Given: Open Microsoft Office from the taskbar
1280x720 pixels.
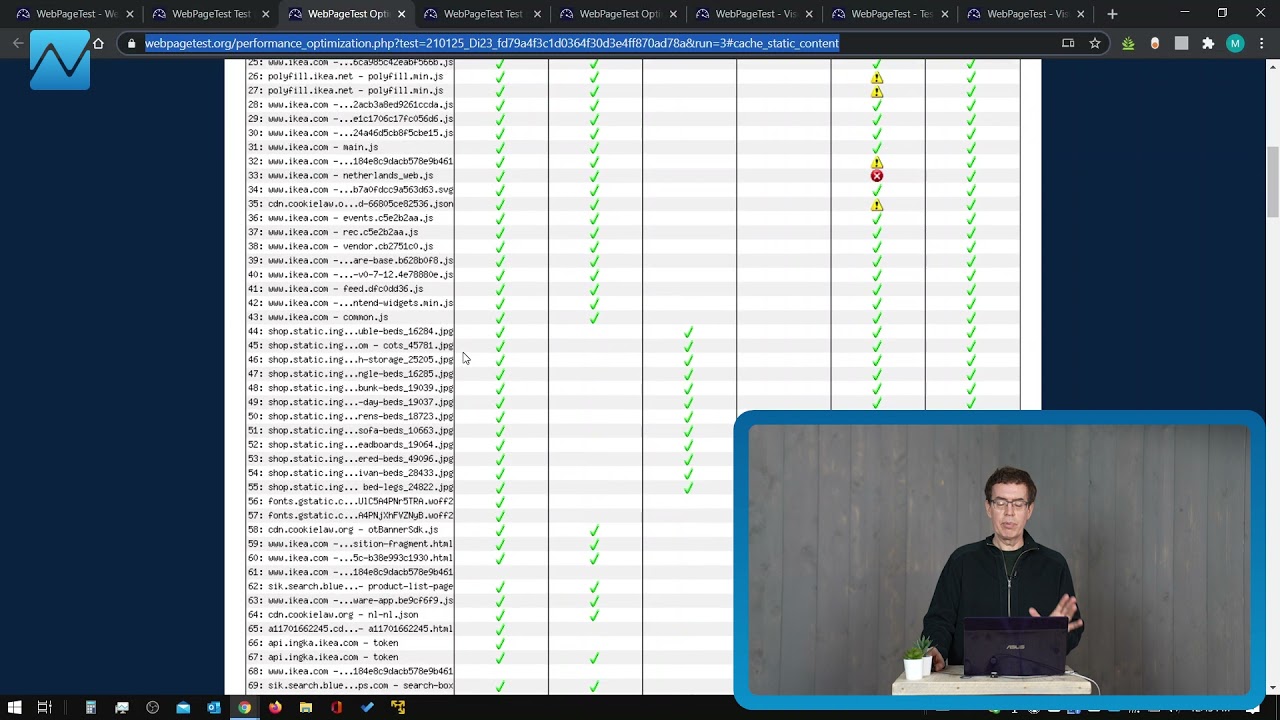Looking at the screenshot, I should pyautogui.click(x=336, y=707).
